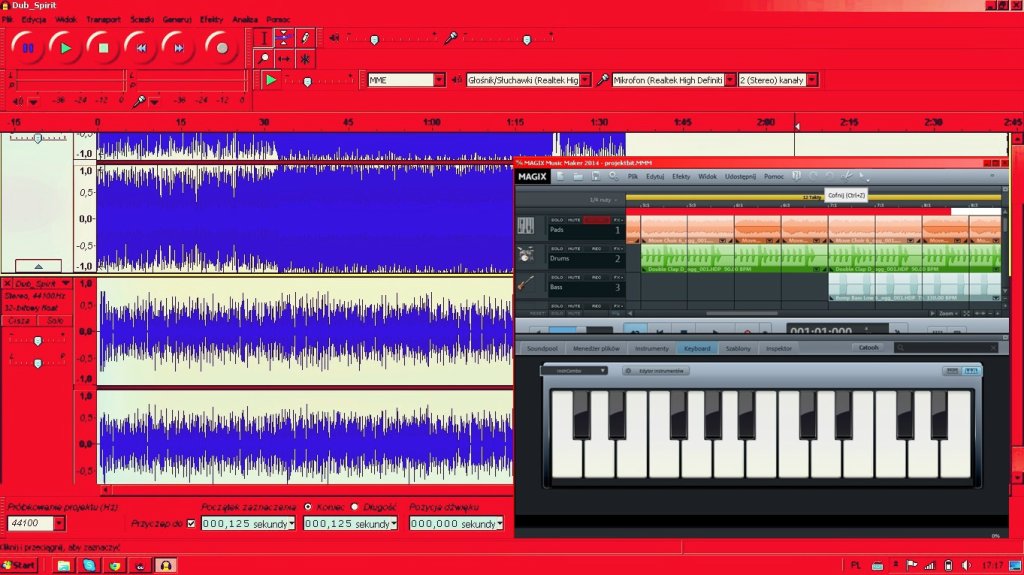Open the Skype icon on the taskbar
The height and width of the screenshot is (575, 1024).
(89, 565)
